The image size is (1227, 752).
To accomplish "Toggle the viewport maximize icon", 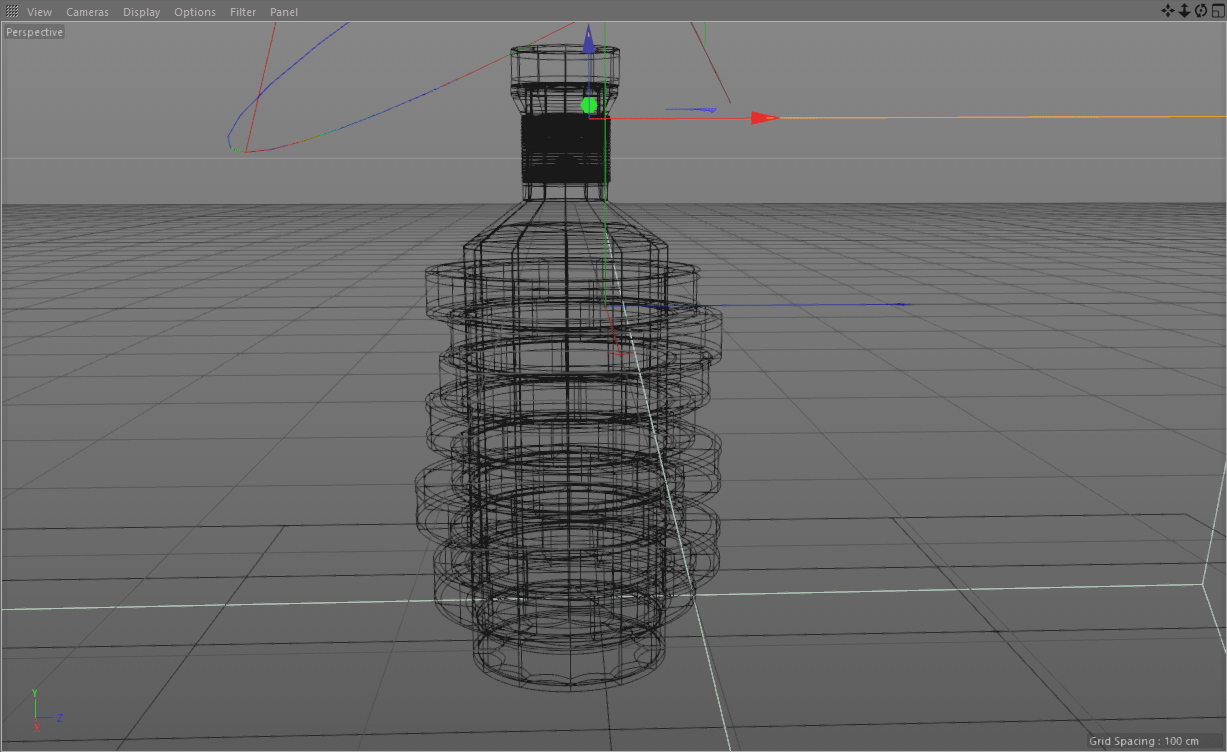I will (1217, 10).
